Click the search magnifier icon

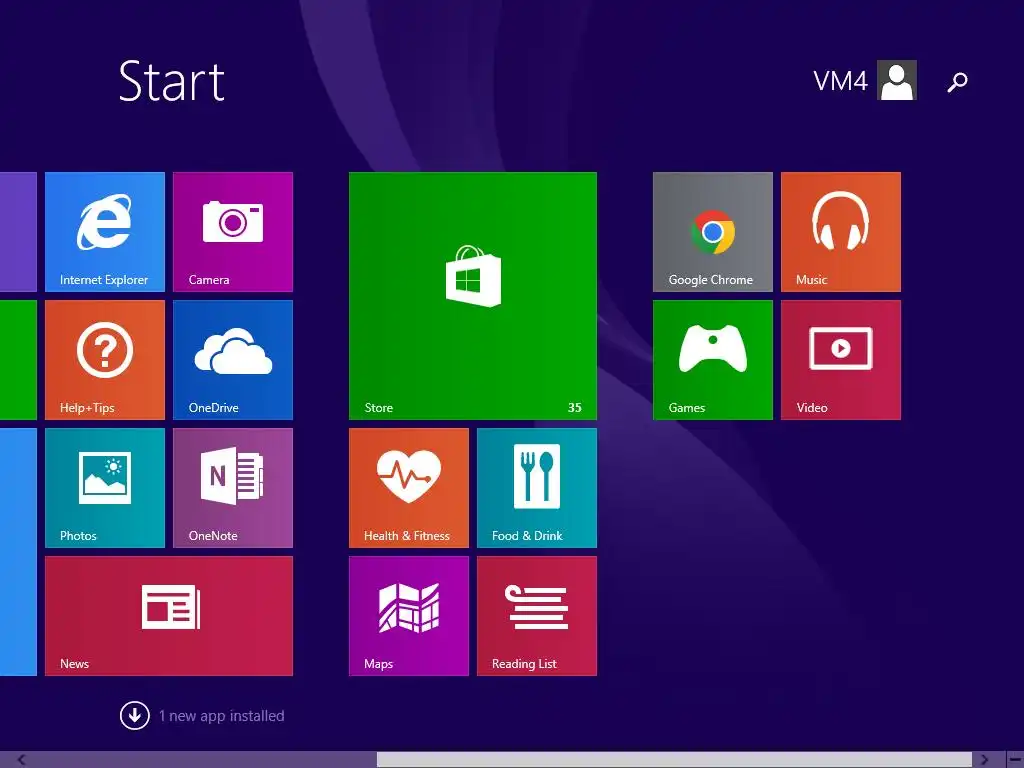click(957, 82)
